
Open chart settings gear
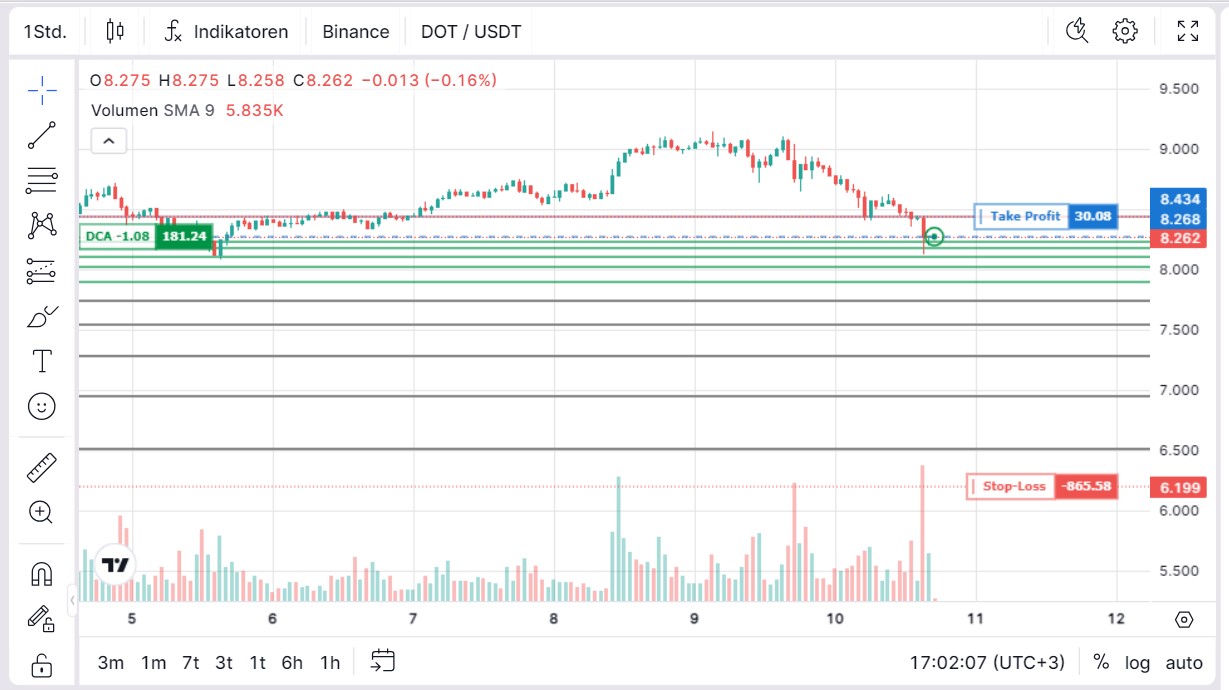coord(1125,31)
